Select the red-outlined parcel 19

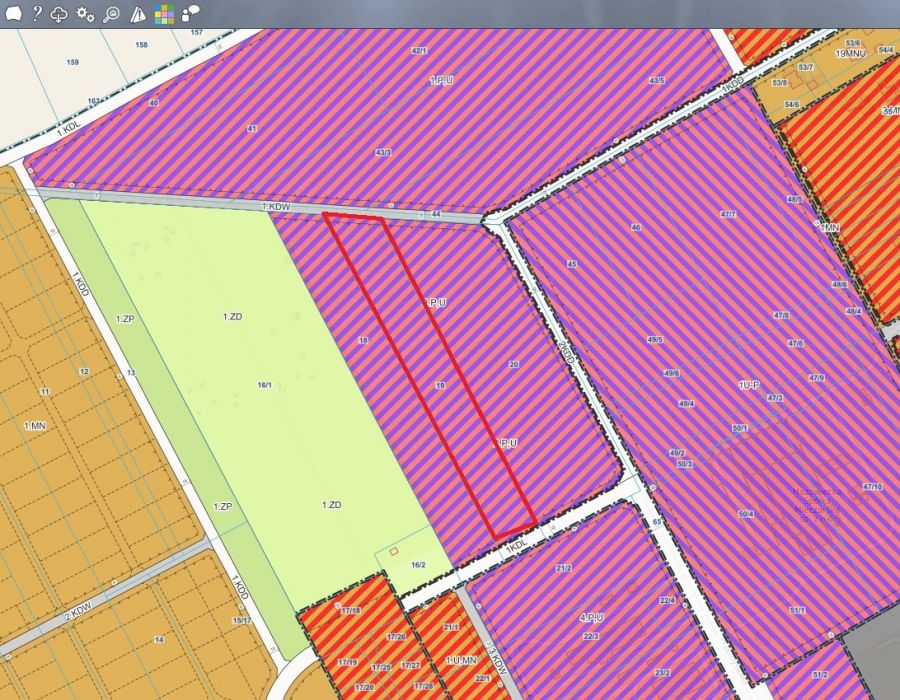[x=440, y=384]
